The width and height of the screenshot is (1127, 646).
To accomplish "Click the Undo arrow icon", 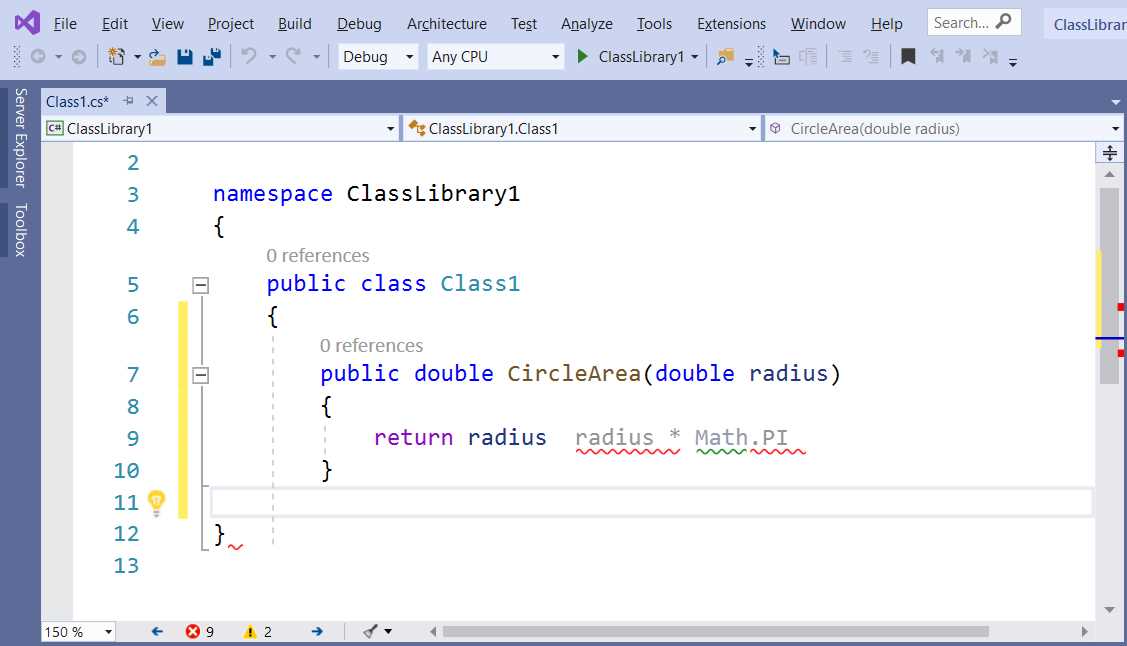I will click(x=249, y=55).
